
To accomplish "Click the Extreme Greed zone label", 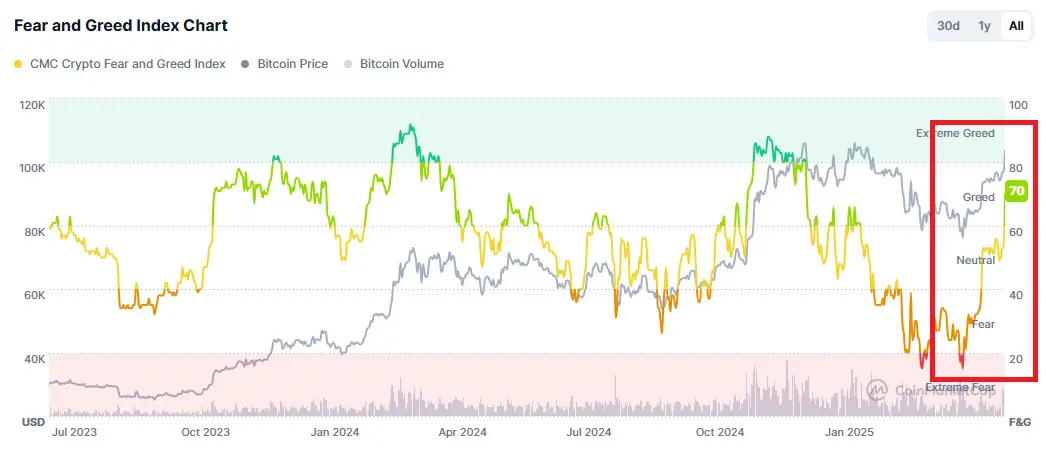I will coord(955,133).
